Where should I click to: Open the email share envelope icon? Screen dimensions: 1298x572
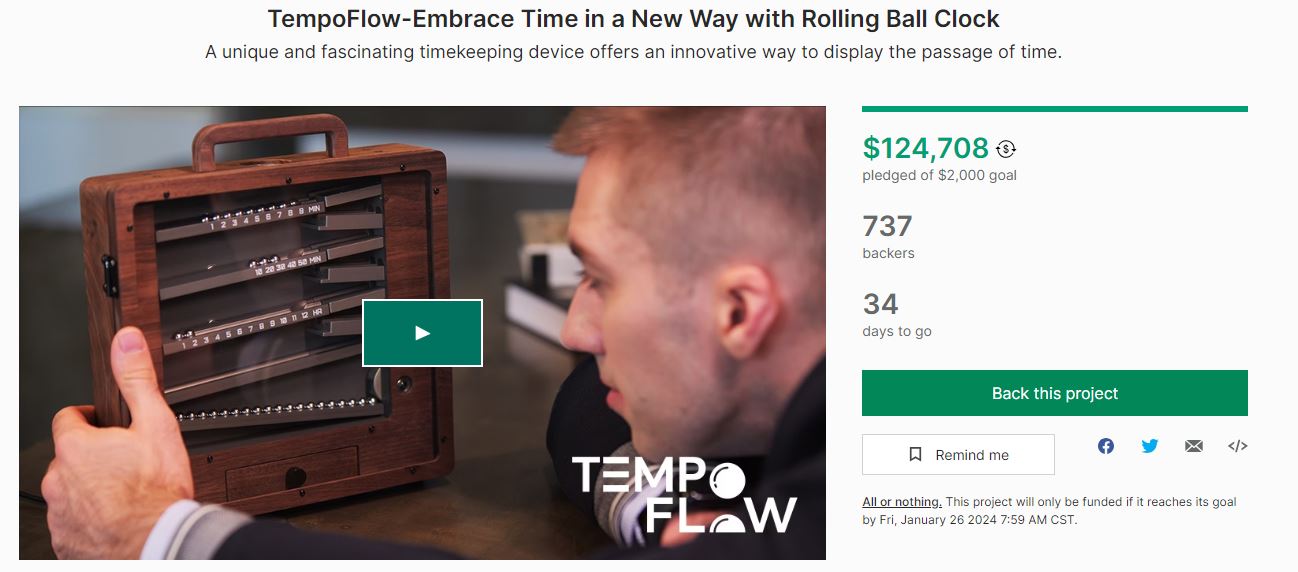coord(1194,446)
